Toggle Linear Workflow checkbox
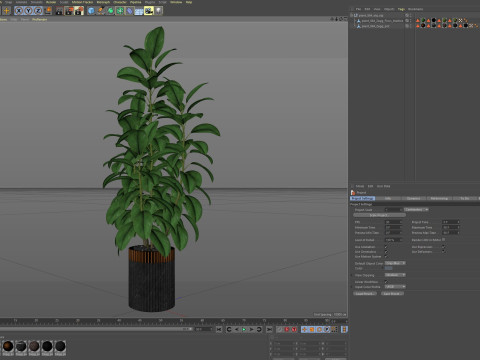 [x=386, y=282]
